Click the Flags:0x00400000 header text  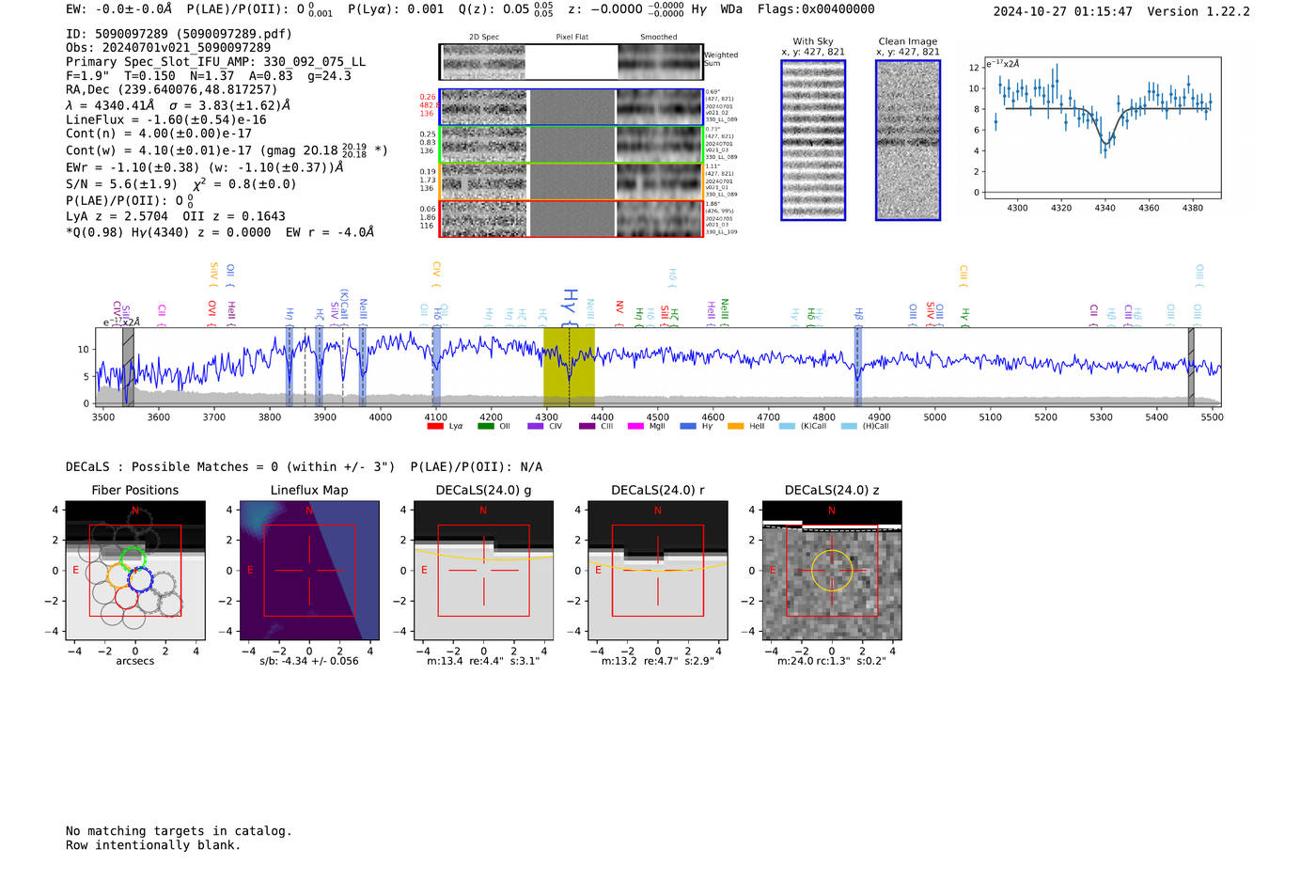[816, 9]
